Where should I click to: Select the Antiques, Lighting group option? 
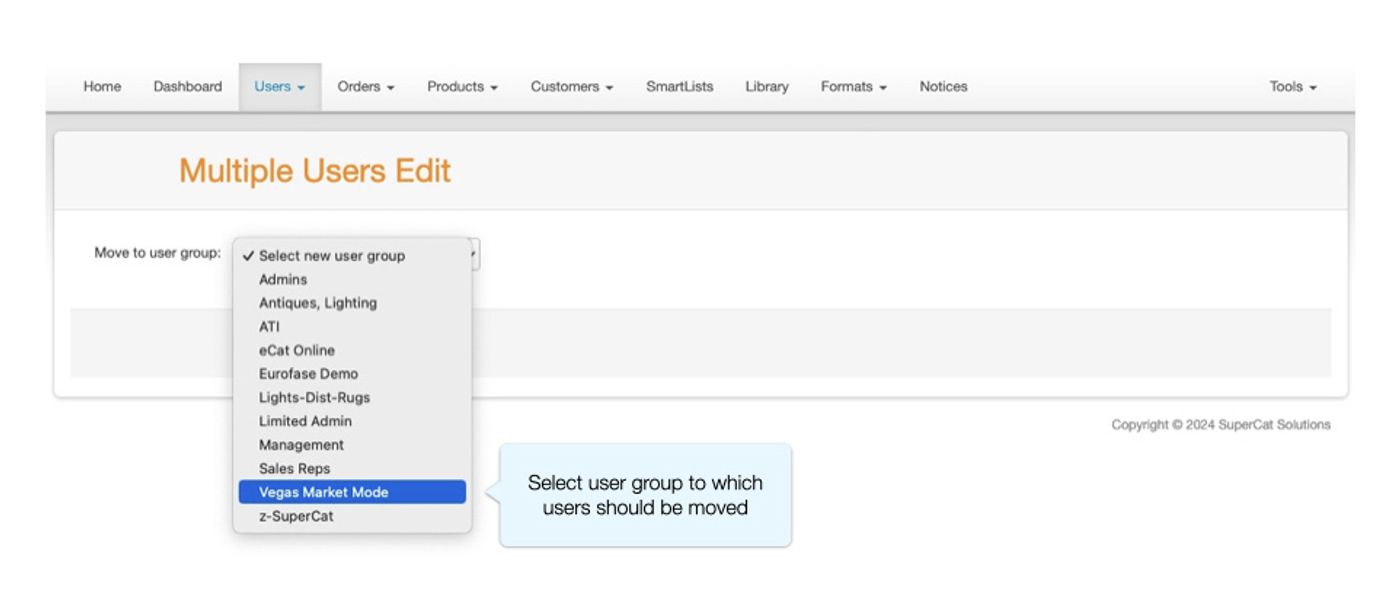(352, 303)
